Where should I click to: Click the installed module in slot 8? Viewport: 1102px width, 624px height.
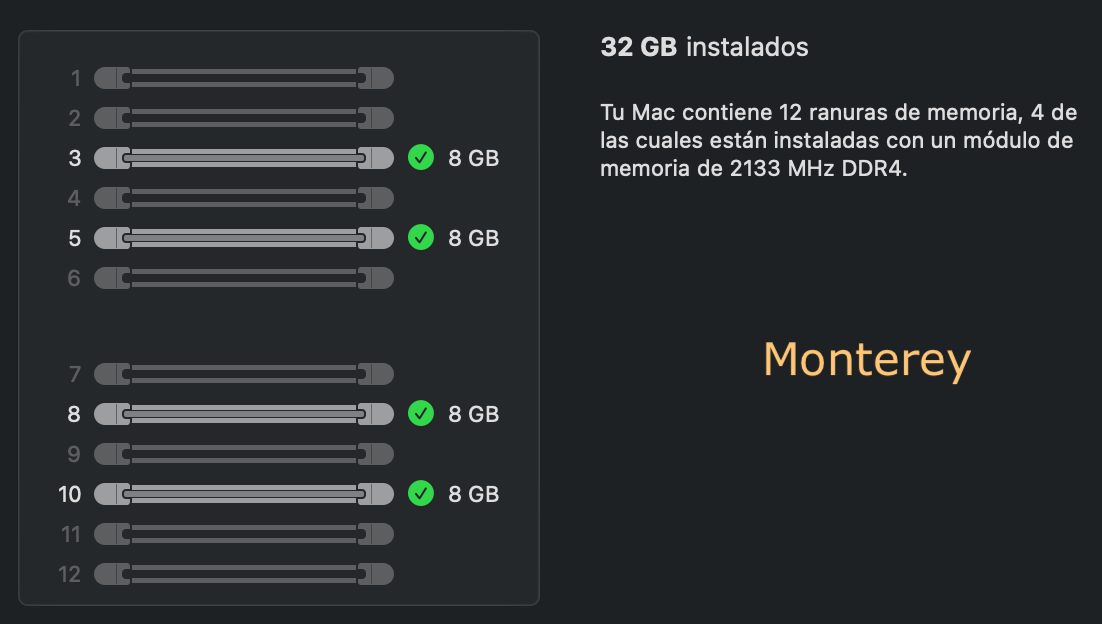click(243, 414)
